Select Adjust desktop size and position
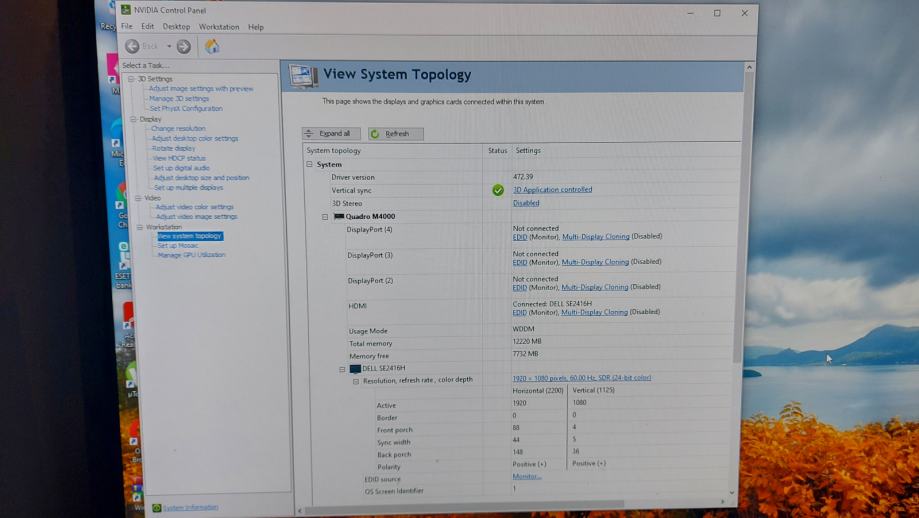This screenshot has height=518, width=919. (201, 178)
